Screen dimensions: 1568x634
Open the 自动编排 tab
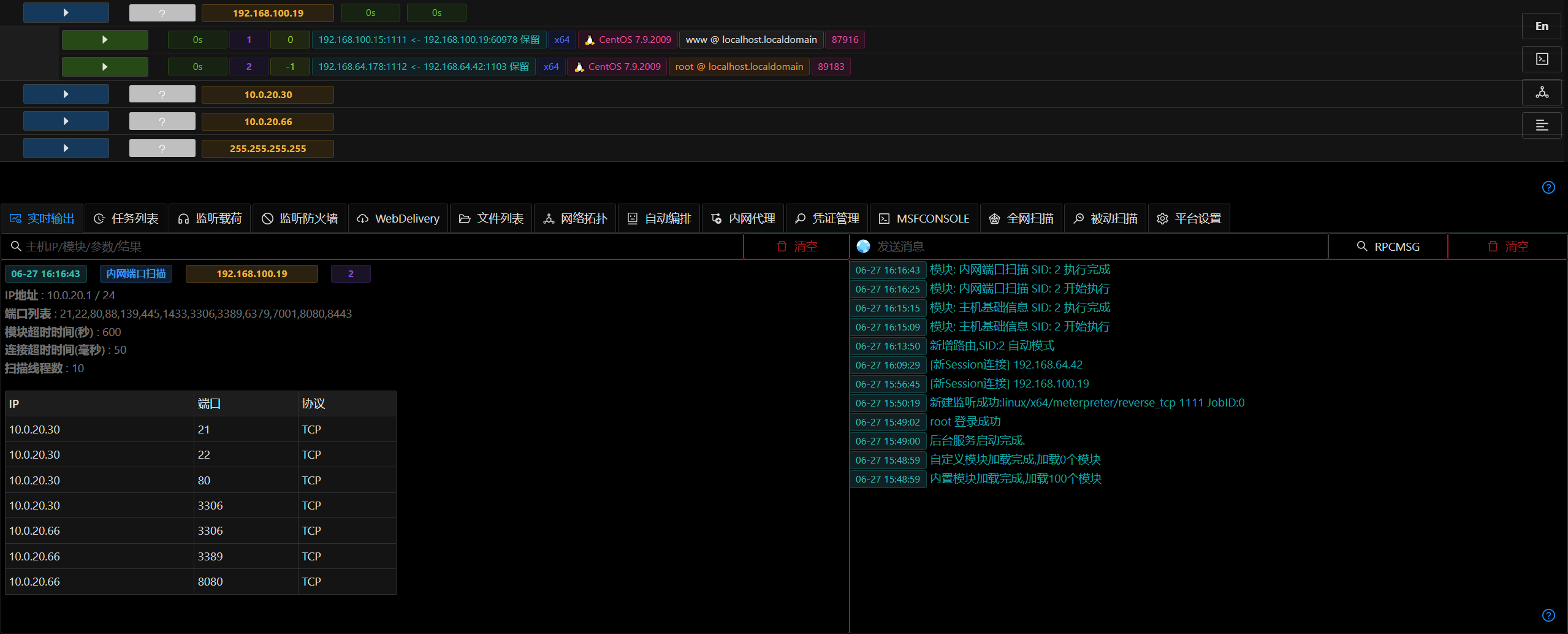pos(659,218)
